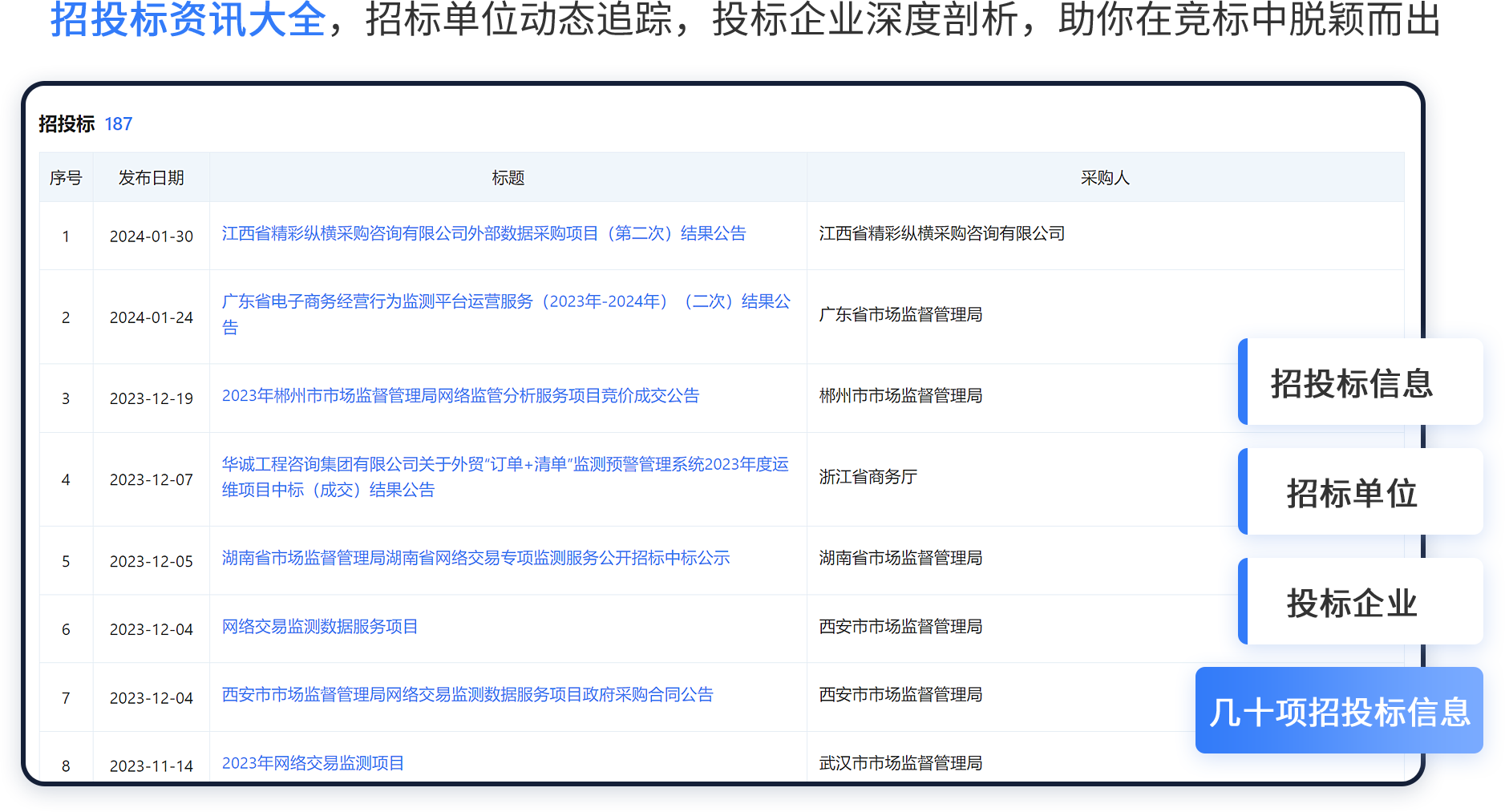Open 2023年网络交易监测项目 link
Viewport: 1505px width, 812px height.
point(313,763)
